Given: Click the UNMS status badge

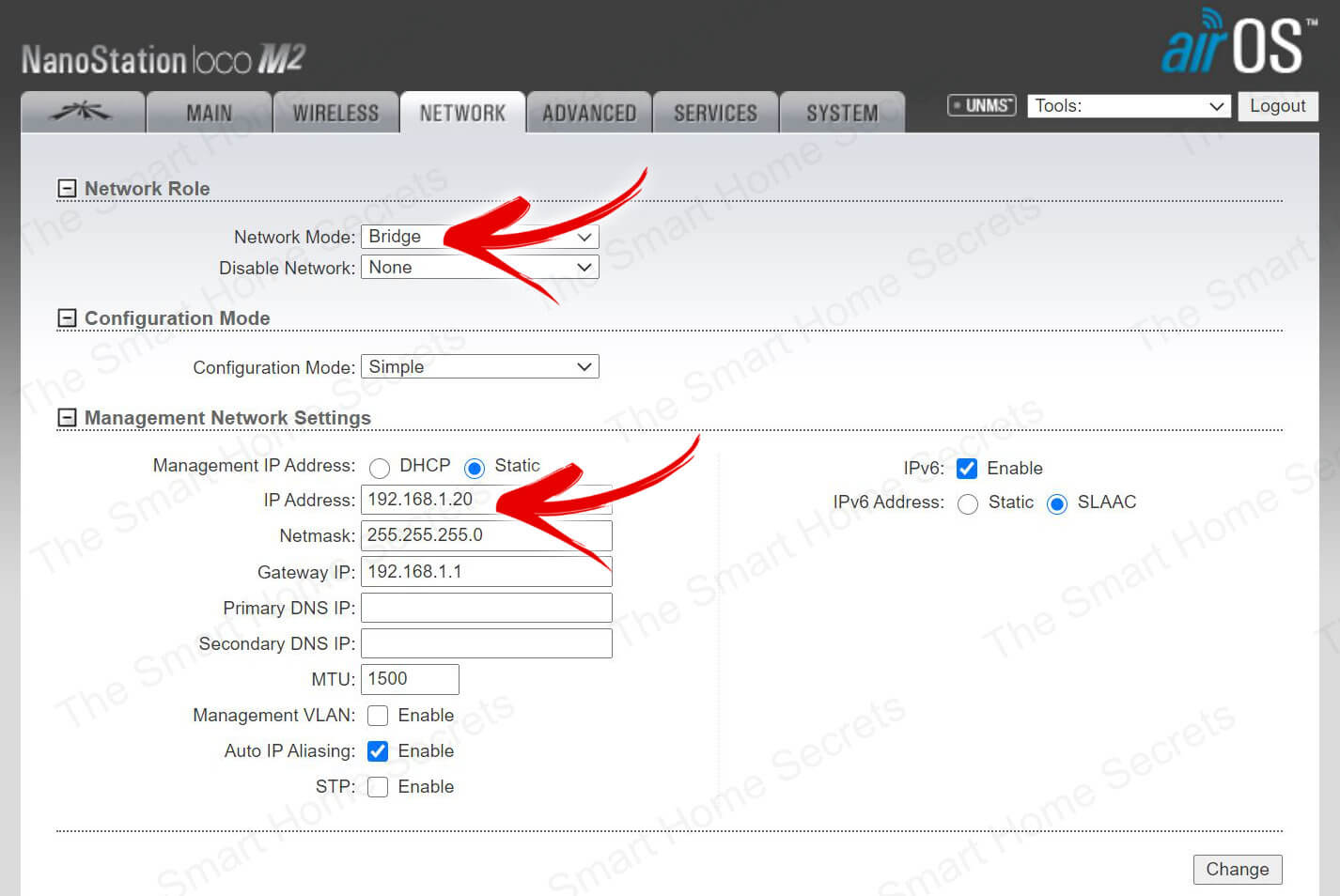Looking at the screenshot, I should [981, 105].
